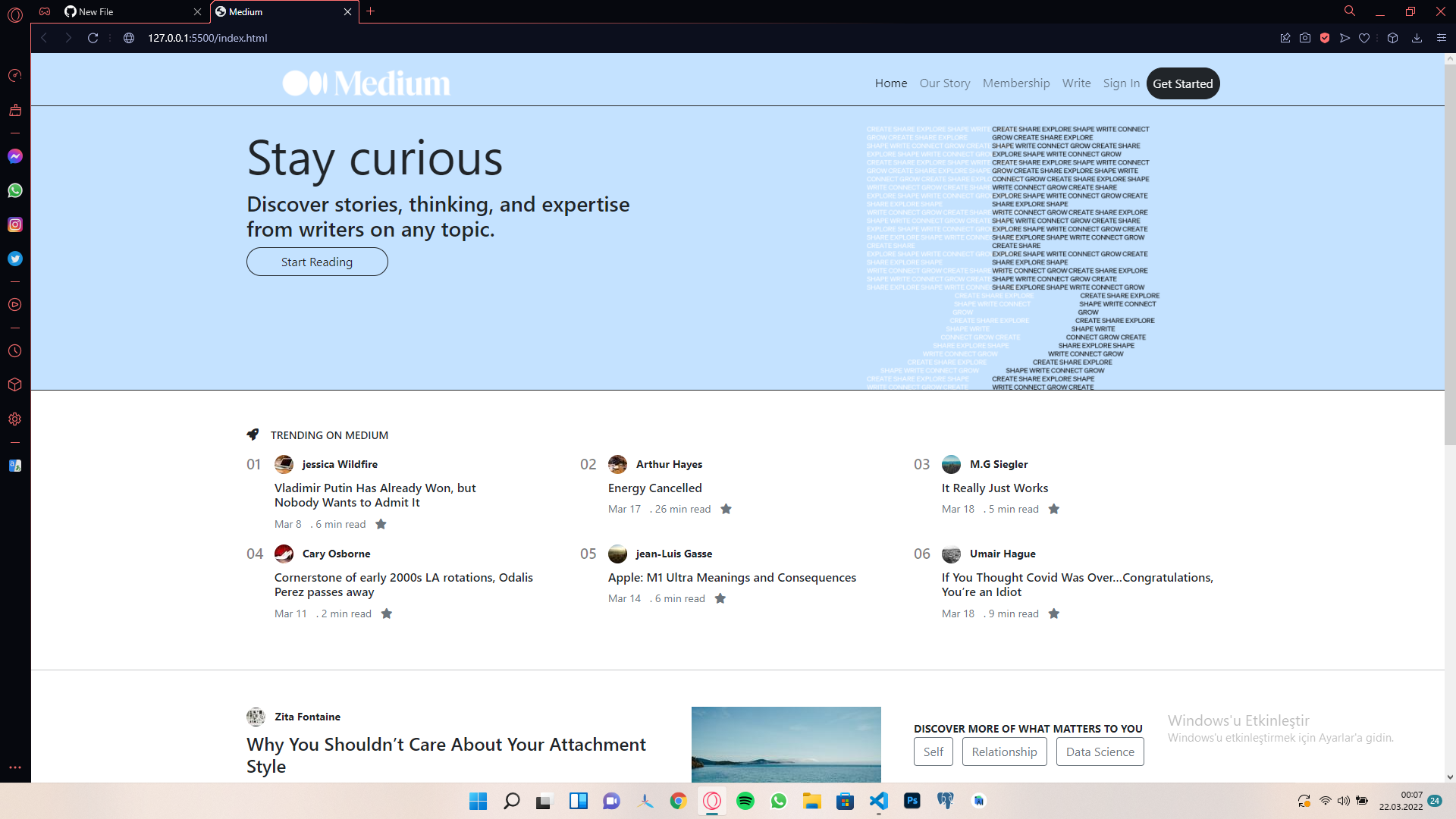Click the "Start Reading" button
Viewport: 1456px width, 819px height.
click(317, 261)
